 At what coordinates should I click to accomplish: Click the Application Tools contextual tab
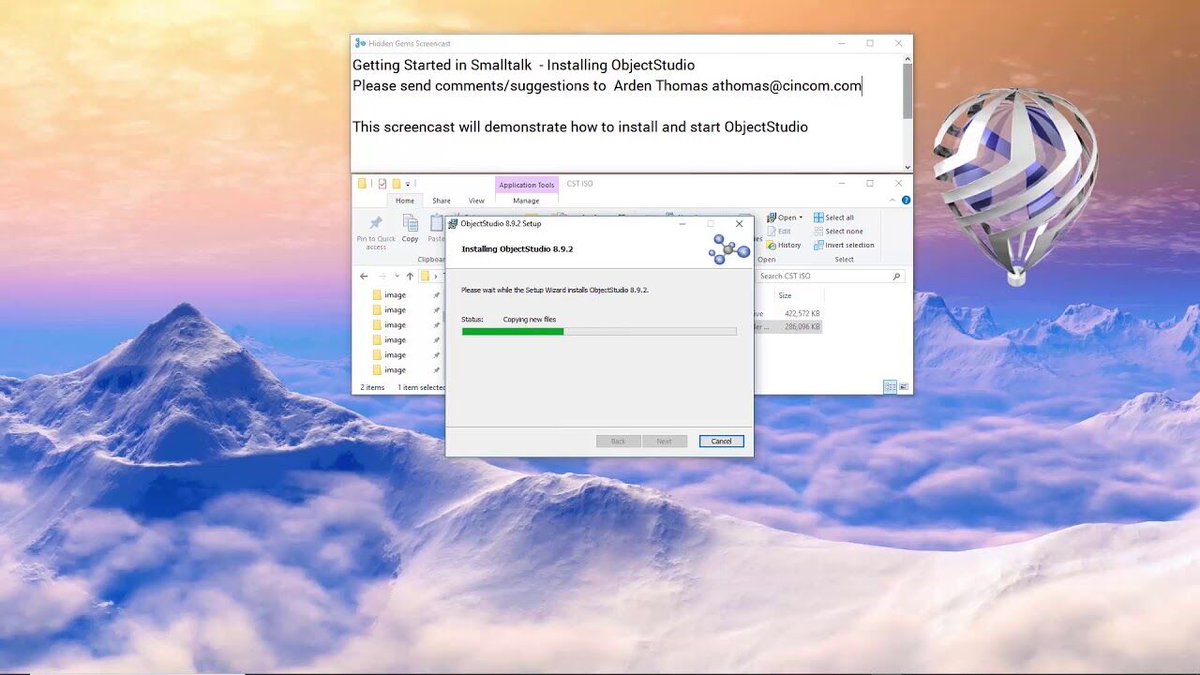(526, 185)
